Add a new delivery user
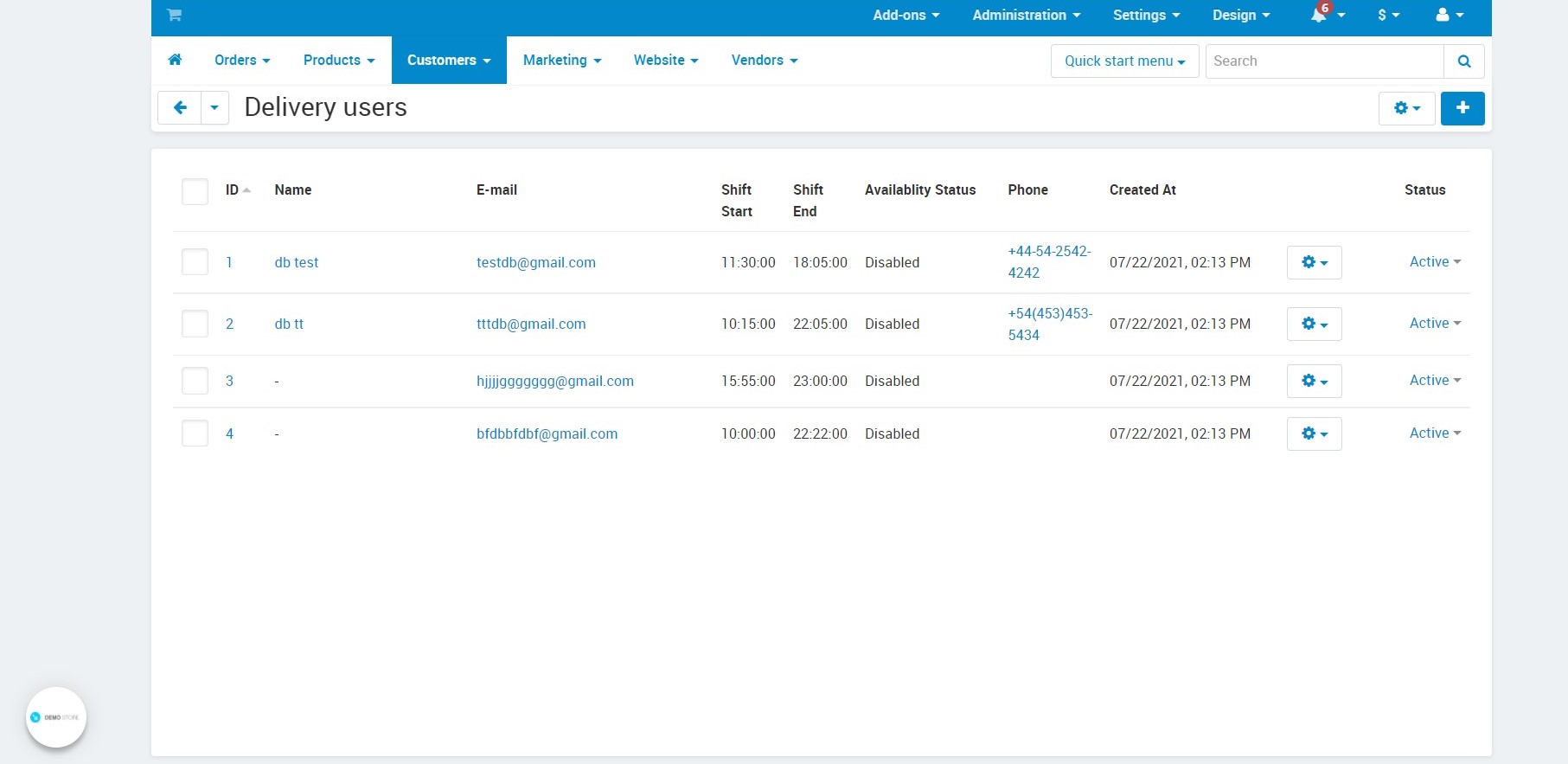The height and width of the screenshot is (764, 1568). 1462,108
